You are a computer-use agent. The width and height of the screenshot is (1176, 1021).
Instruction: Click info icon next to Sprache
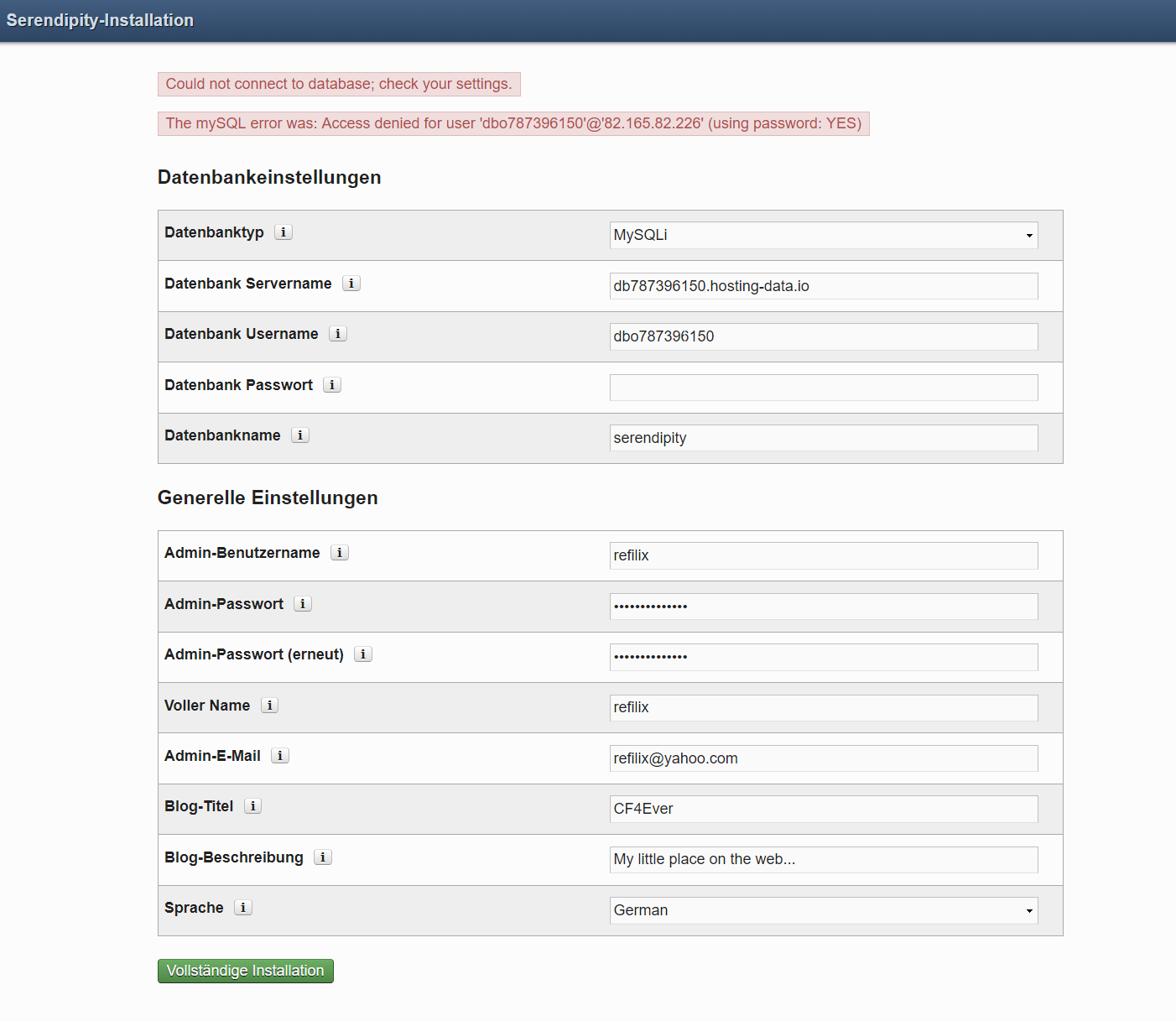pos(243,908)
